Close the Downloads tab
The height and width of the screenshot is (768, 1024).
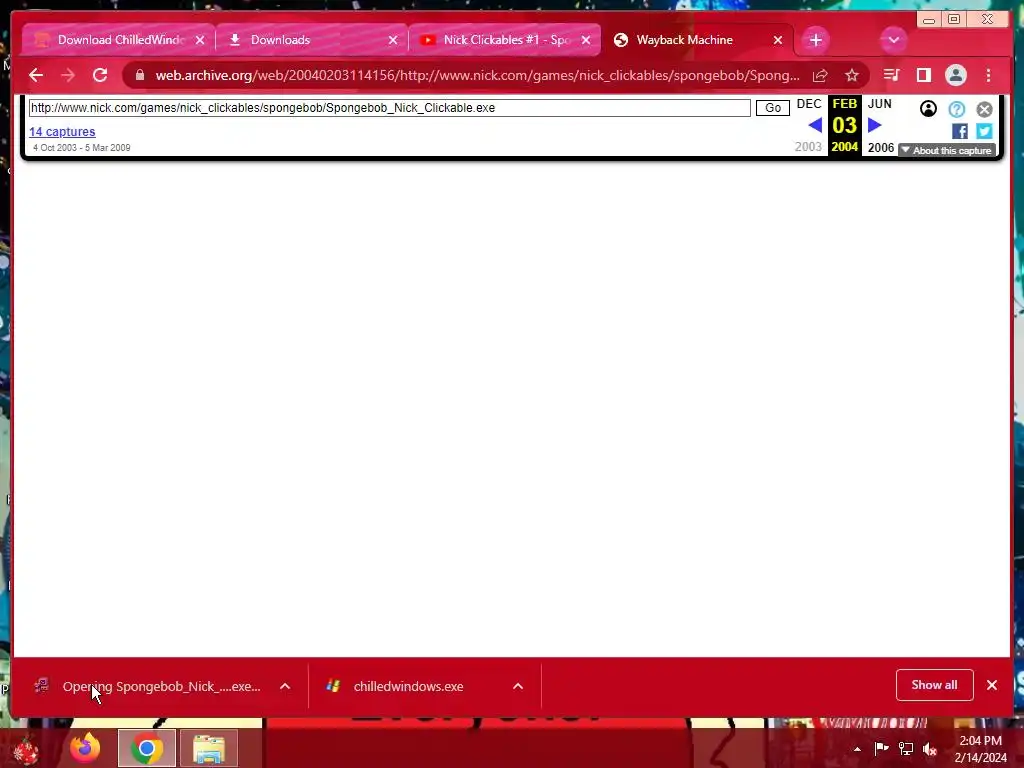(393, 40)
